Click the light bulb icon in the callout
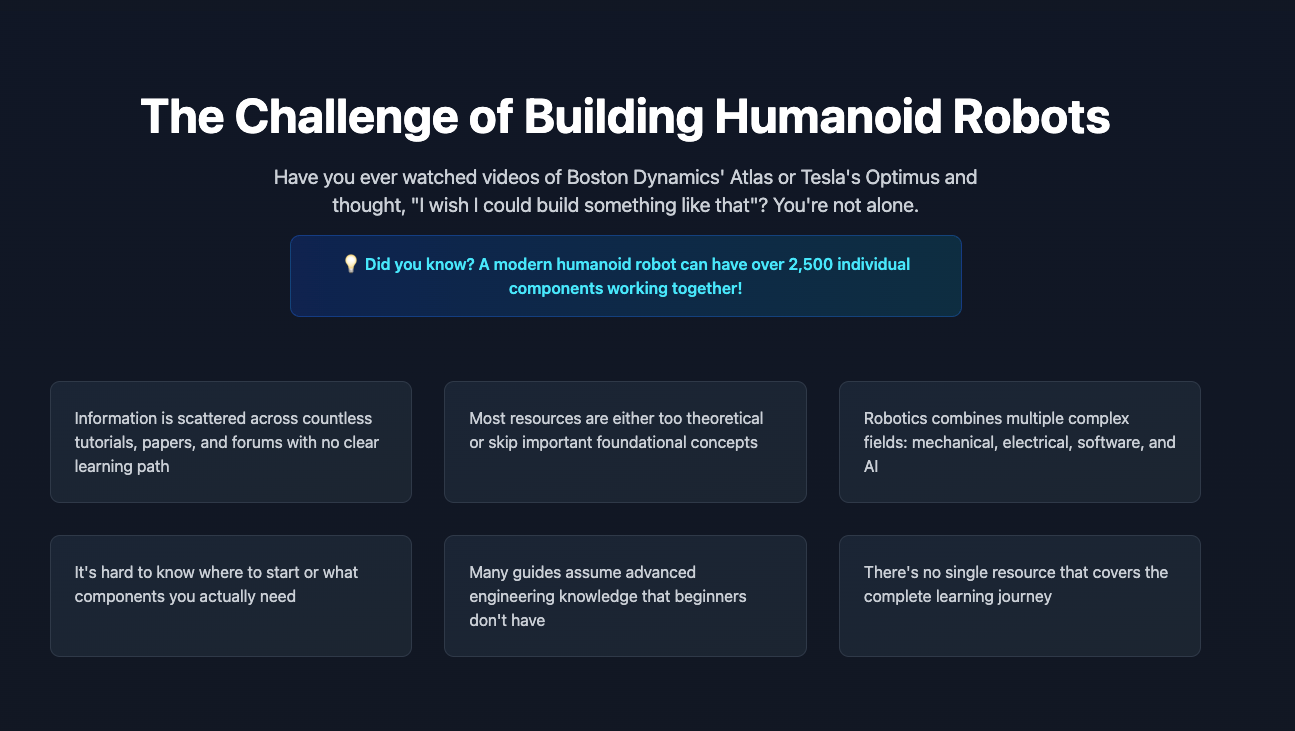This screenshot has height=731, width=1295. click(x=350, y=264)
